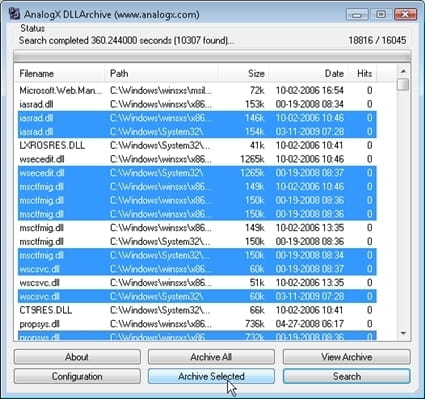Click the vertical scrollbar thumb
Viewport: 425px width, 399px height.
tap(403, 84)
